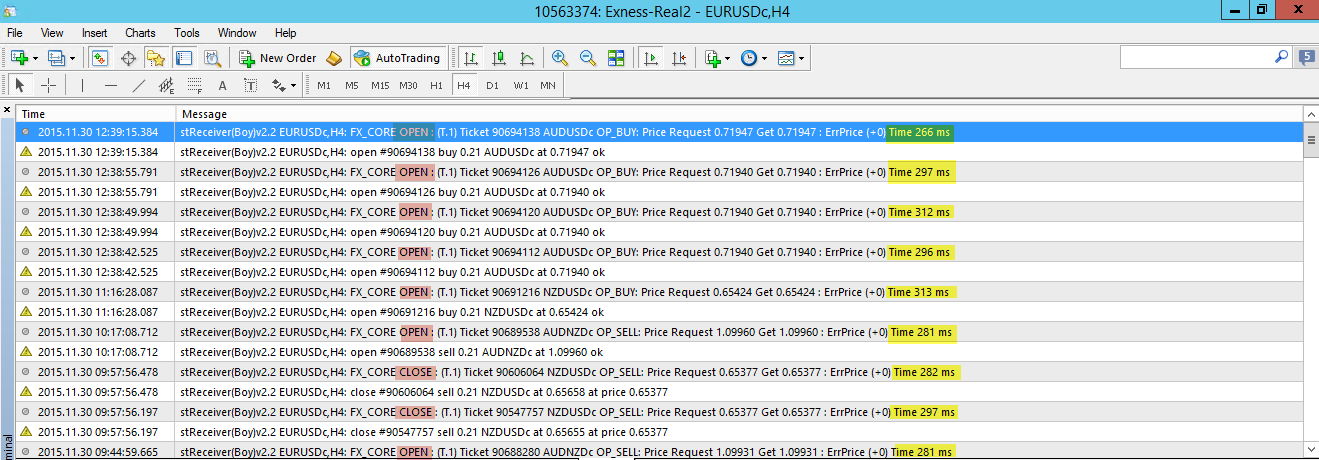Tile chart windows icon
This screenshot has height=460, width=1319.
pyautogui.click(x=616, y=58)
